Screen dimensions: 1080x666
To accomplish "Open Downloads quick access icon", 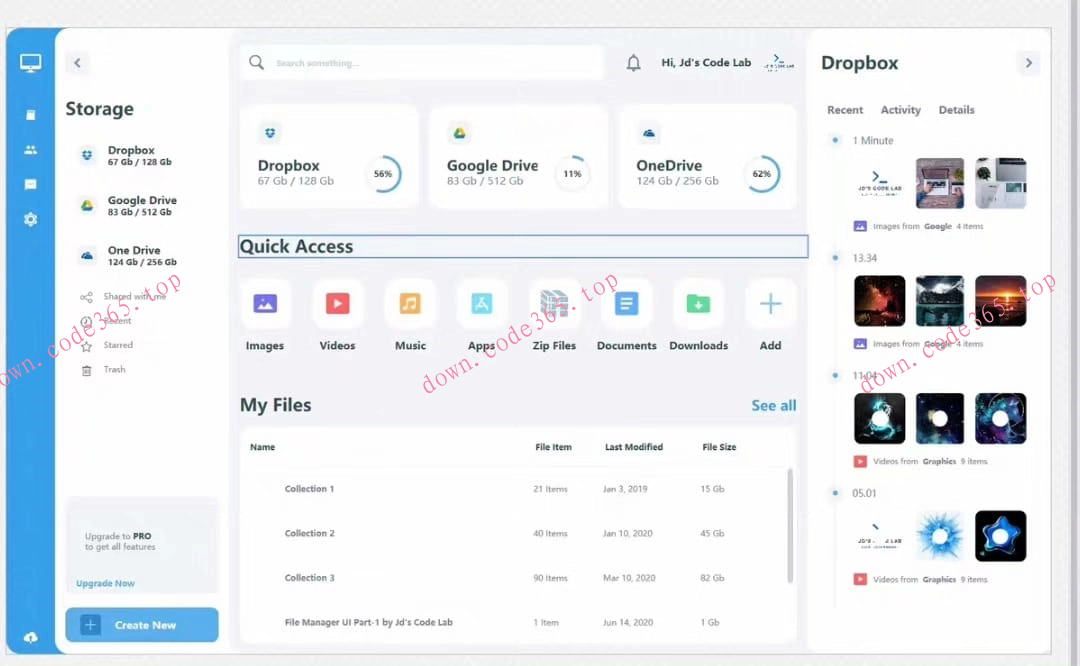I will tap(698, 304).
